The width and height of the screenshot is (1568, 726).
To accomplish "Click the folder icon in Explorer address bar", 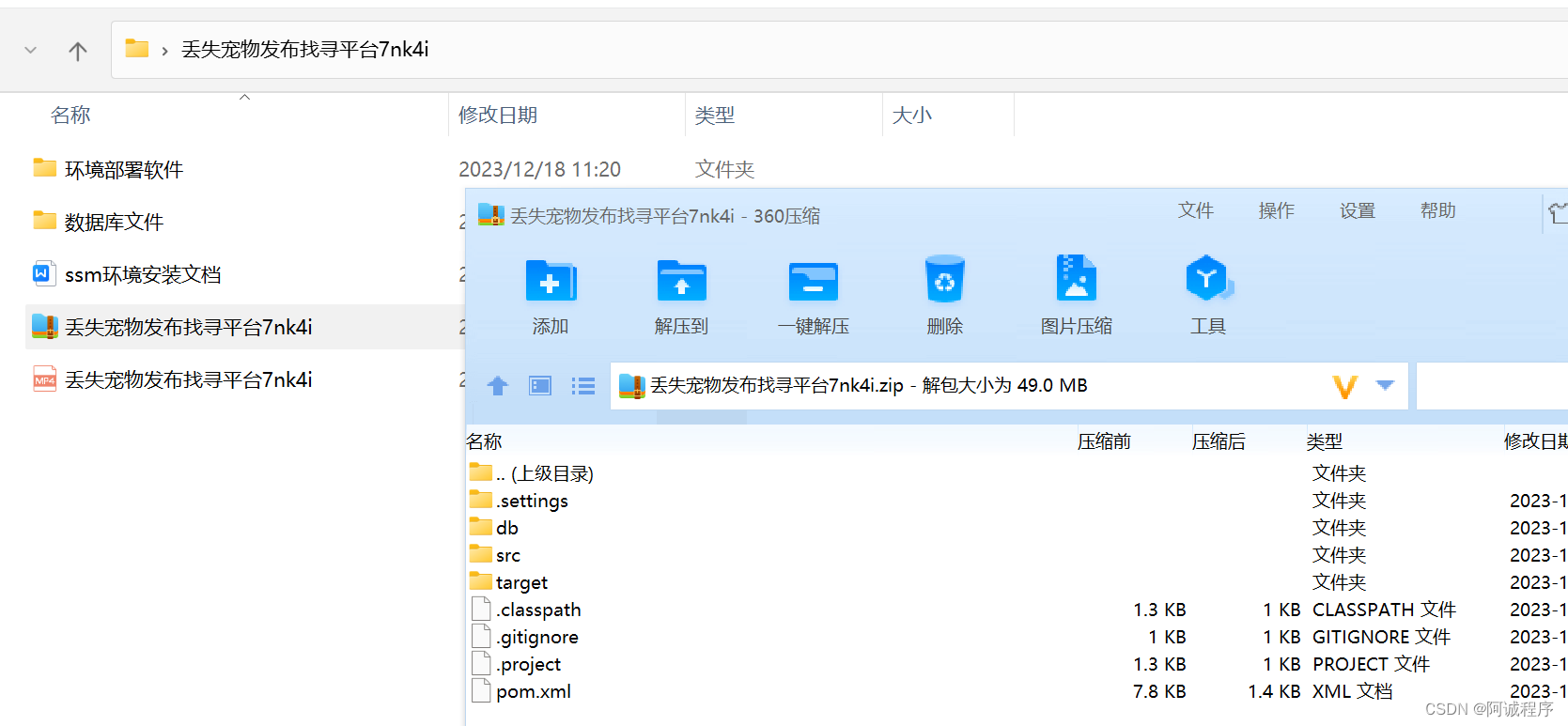I will [x=137, y=48].
